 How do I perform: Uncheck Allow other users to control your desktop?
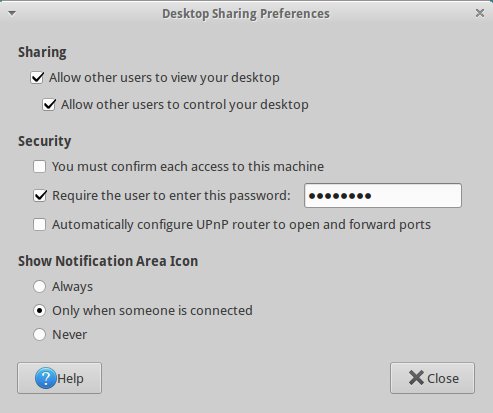tap(49, 105)
